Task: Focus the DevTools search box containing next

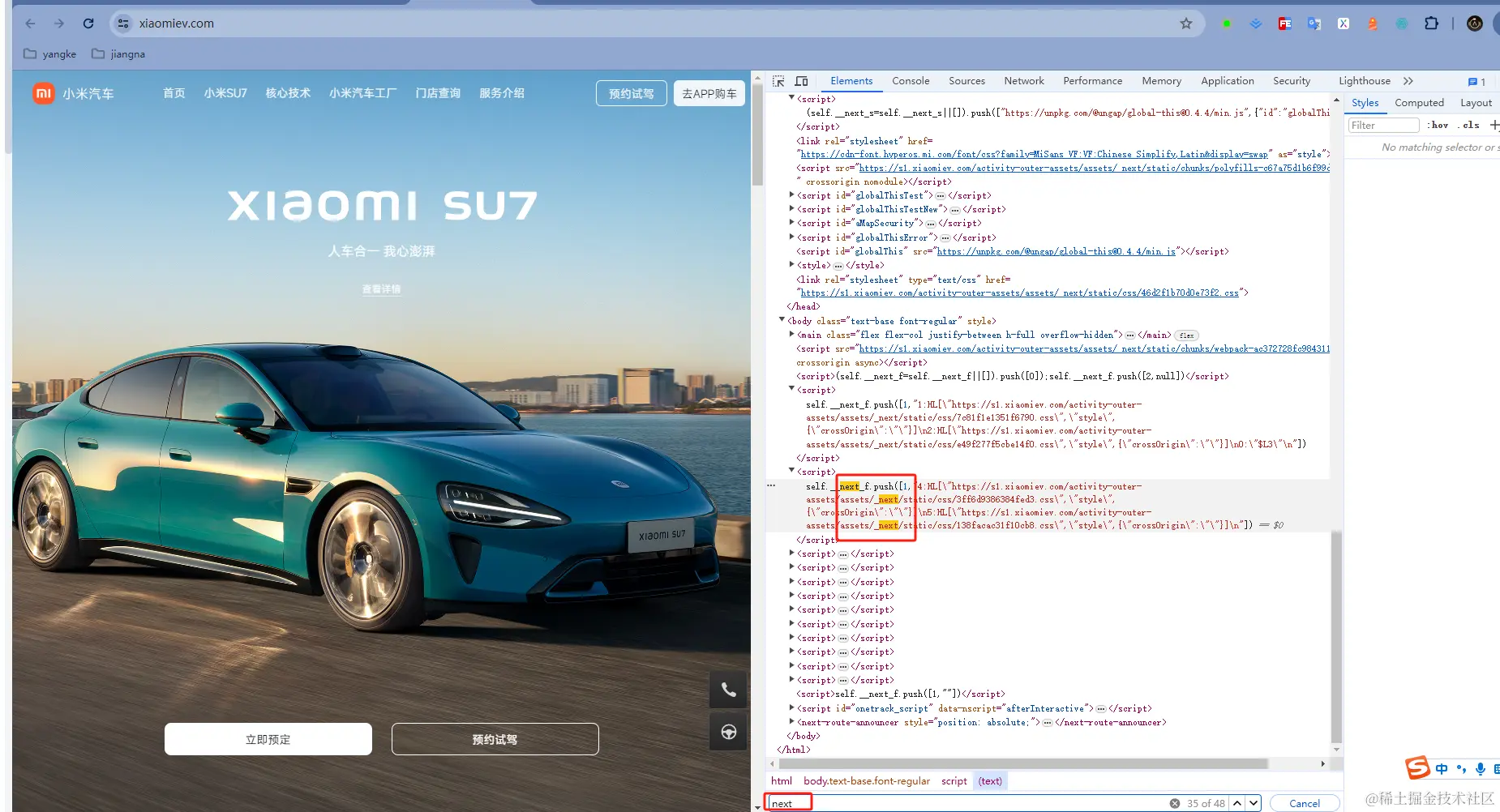Action: pyautogui.click(x=967, y=803)
